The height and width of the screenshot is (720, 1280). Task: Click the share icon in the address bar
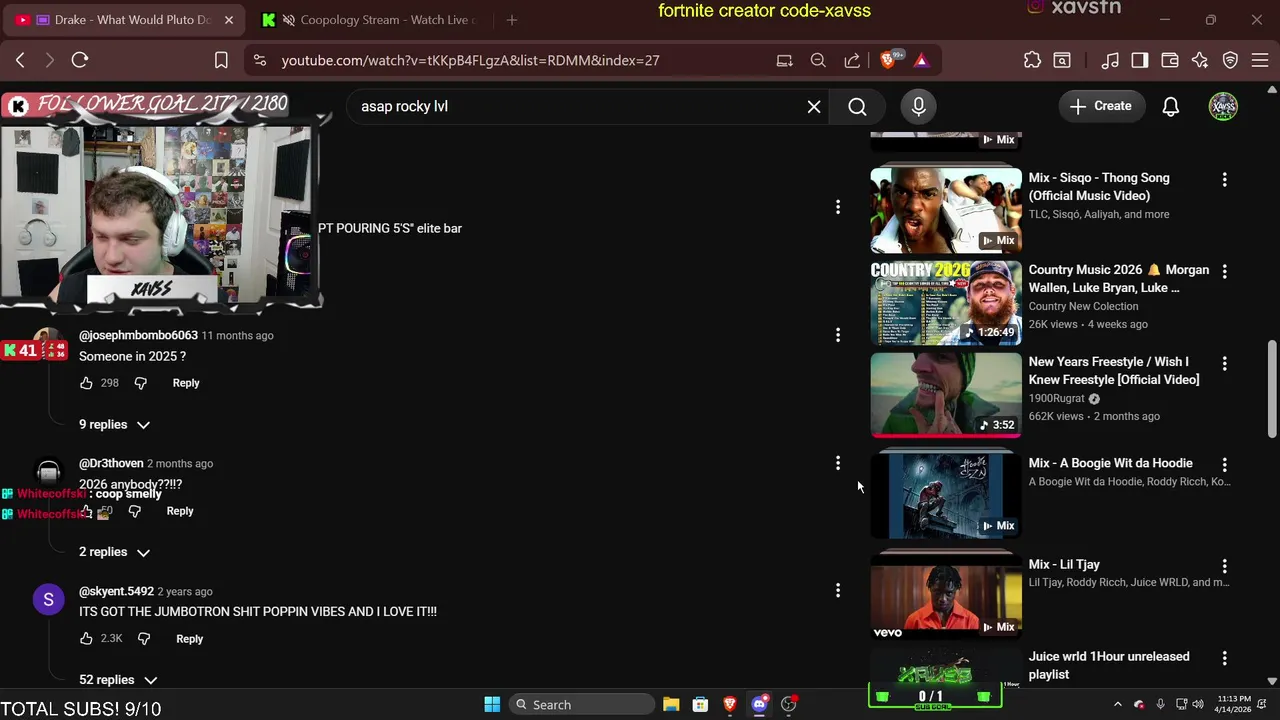click(x=852, y=60)
